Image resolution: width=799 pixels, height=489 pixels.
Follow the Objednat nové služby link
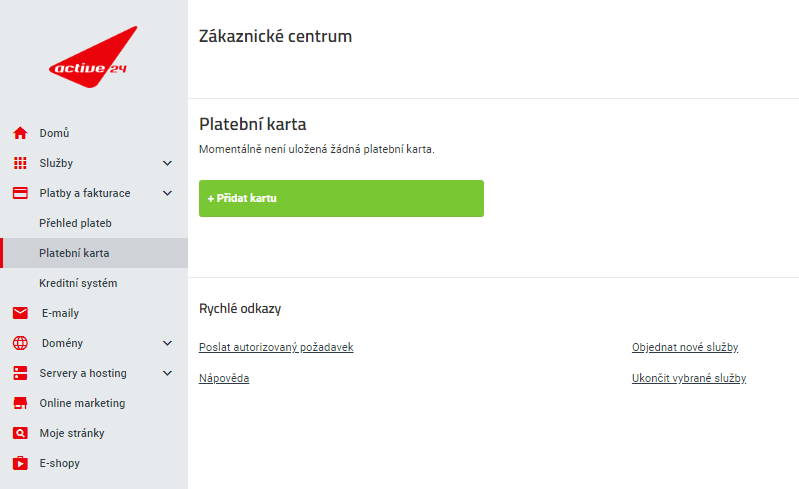(x=685, y=347)
